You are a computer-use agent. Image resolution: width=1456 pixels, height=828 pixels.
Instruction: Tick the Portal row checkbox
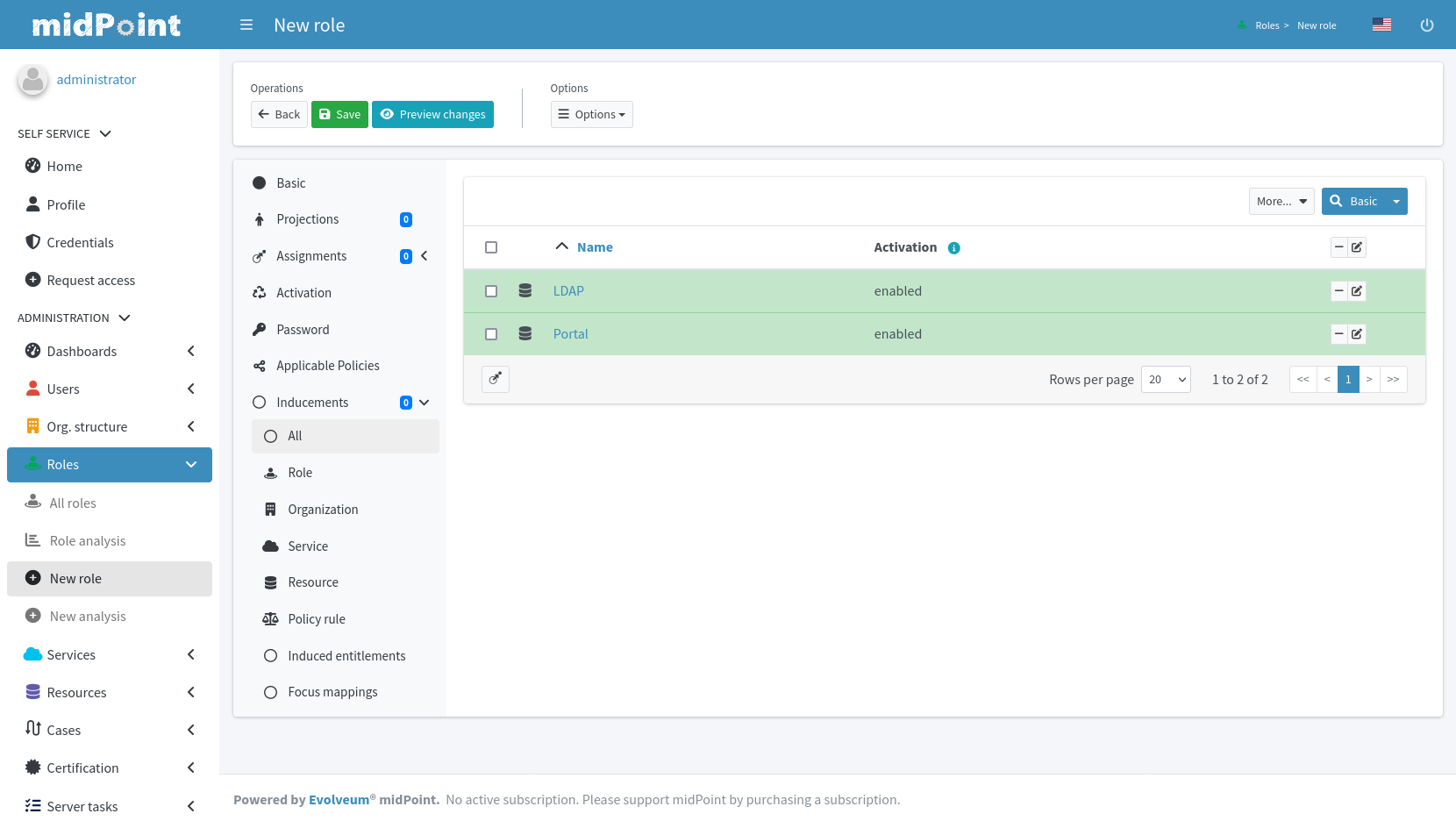tap(491, 334)
